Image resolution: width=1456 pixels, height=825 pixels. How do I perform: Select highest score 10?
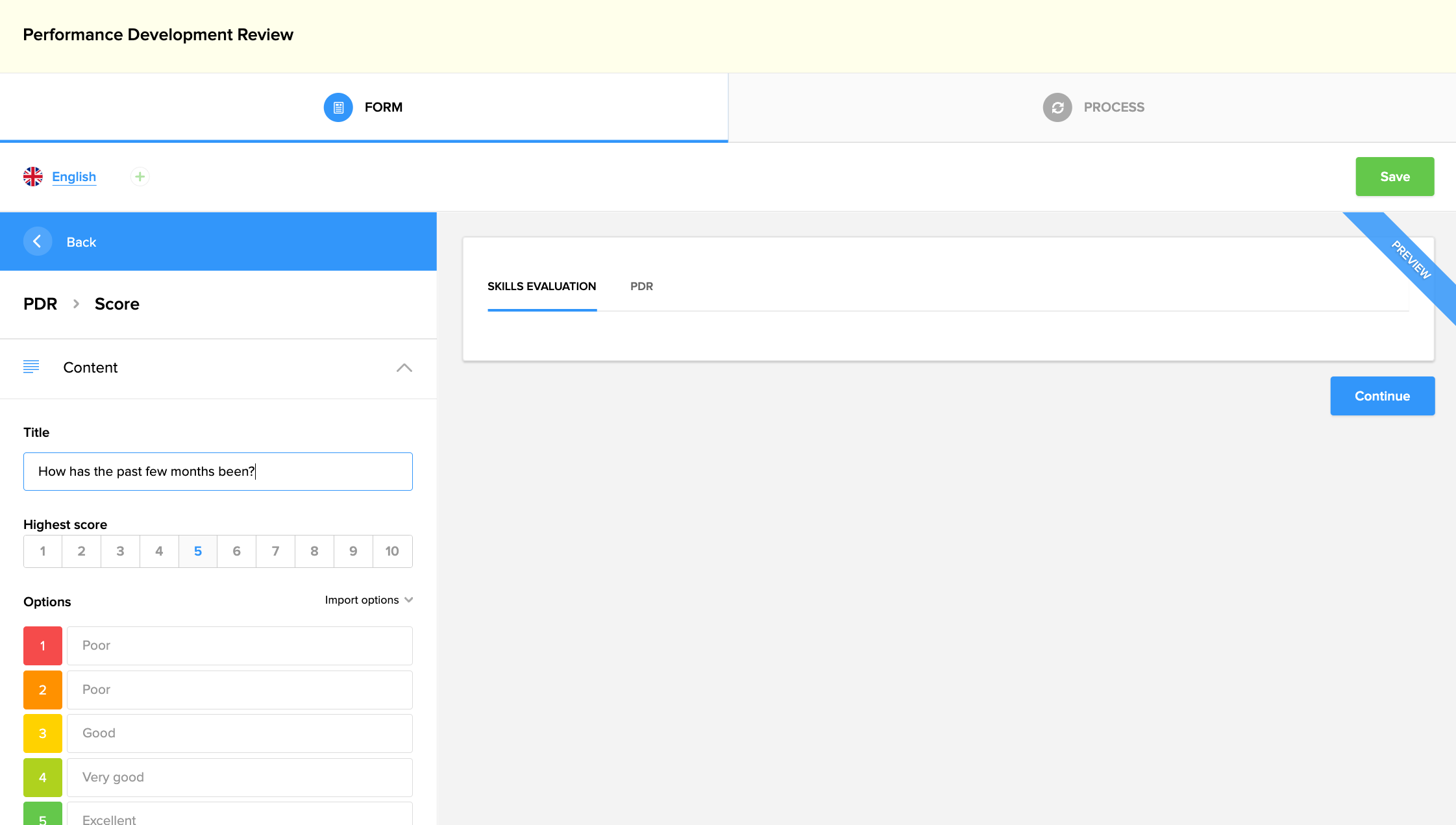pyautogui.click(x=392, y=551)
